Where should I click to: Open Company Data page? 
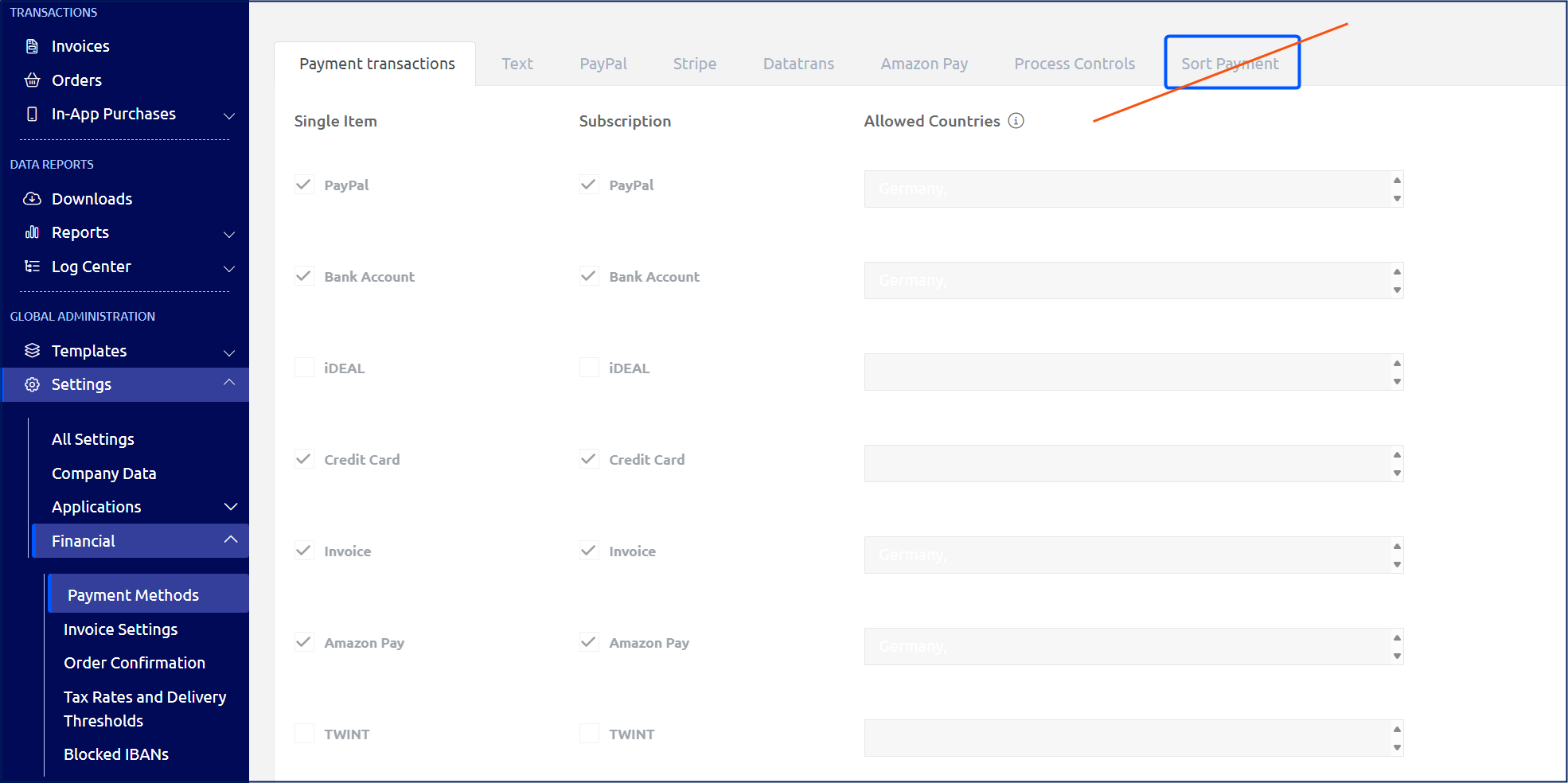click(103, 473)
